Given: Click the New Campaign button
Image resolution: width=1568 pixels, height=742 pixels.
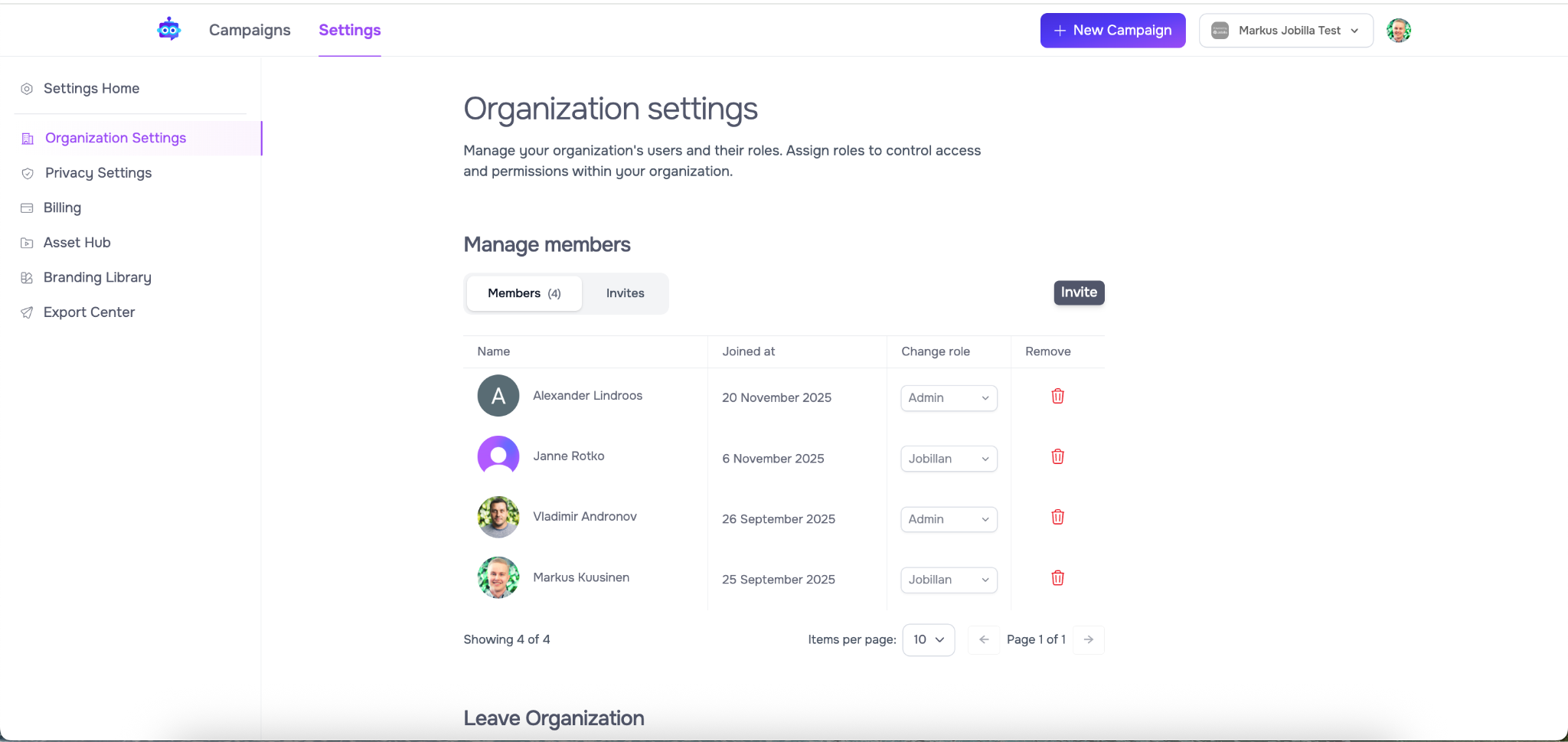Looking at the screenshot, I should [x=1112, y=31].
